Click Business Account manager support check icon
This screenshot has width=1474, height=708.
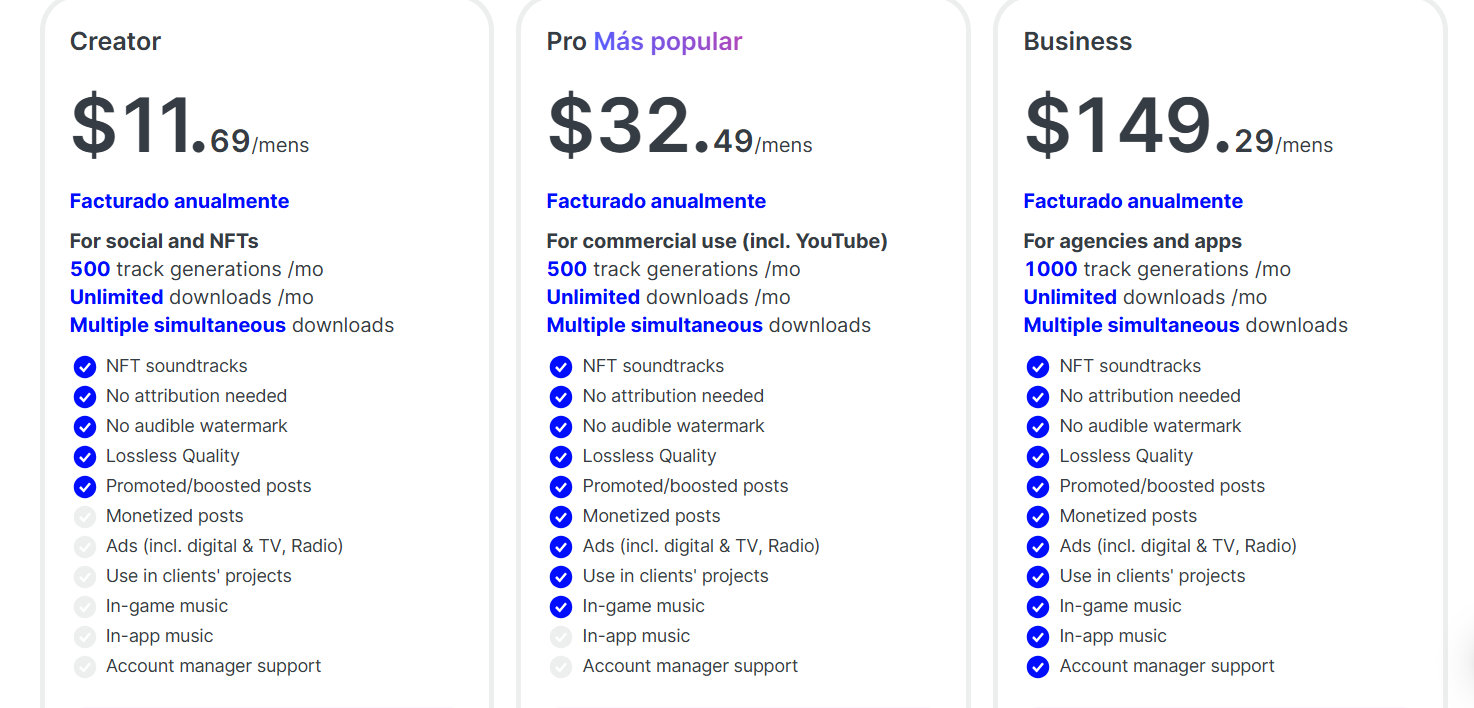(x=1039, y=667)
